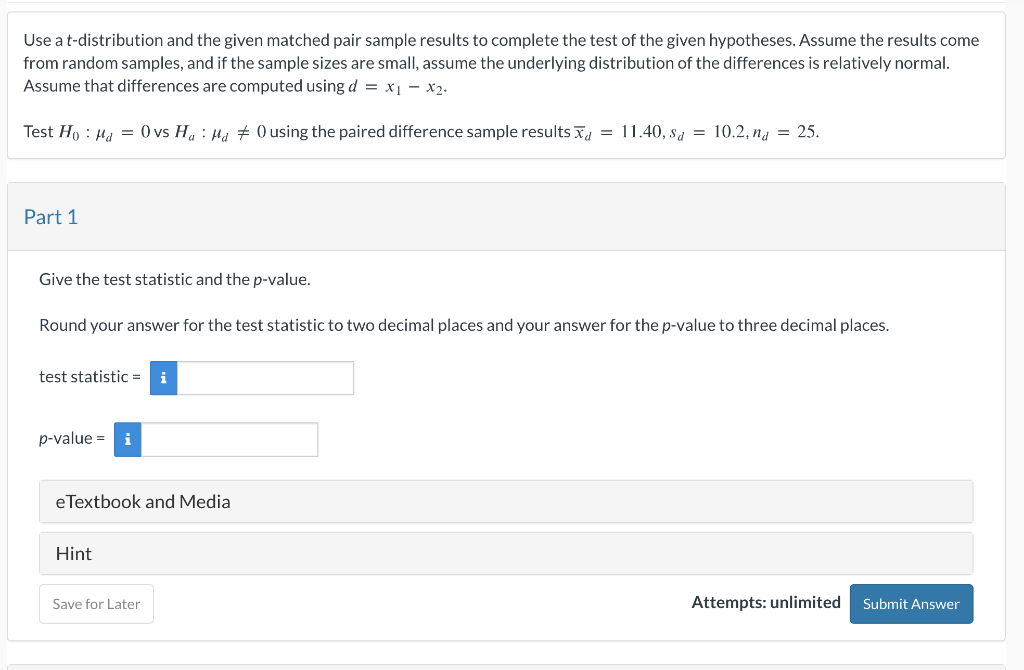Click inside the test statistic input box
The image size is (1024, 670).
pos(265,378)
